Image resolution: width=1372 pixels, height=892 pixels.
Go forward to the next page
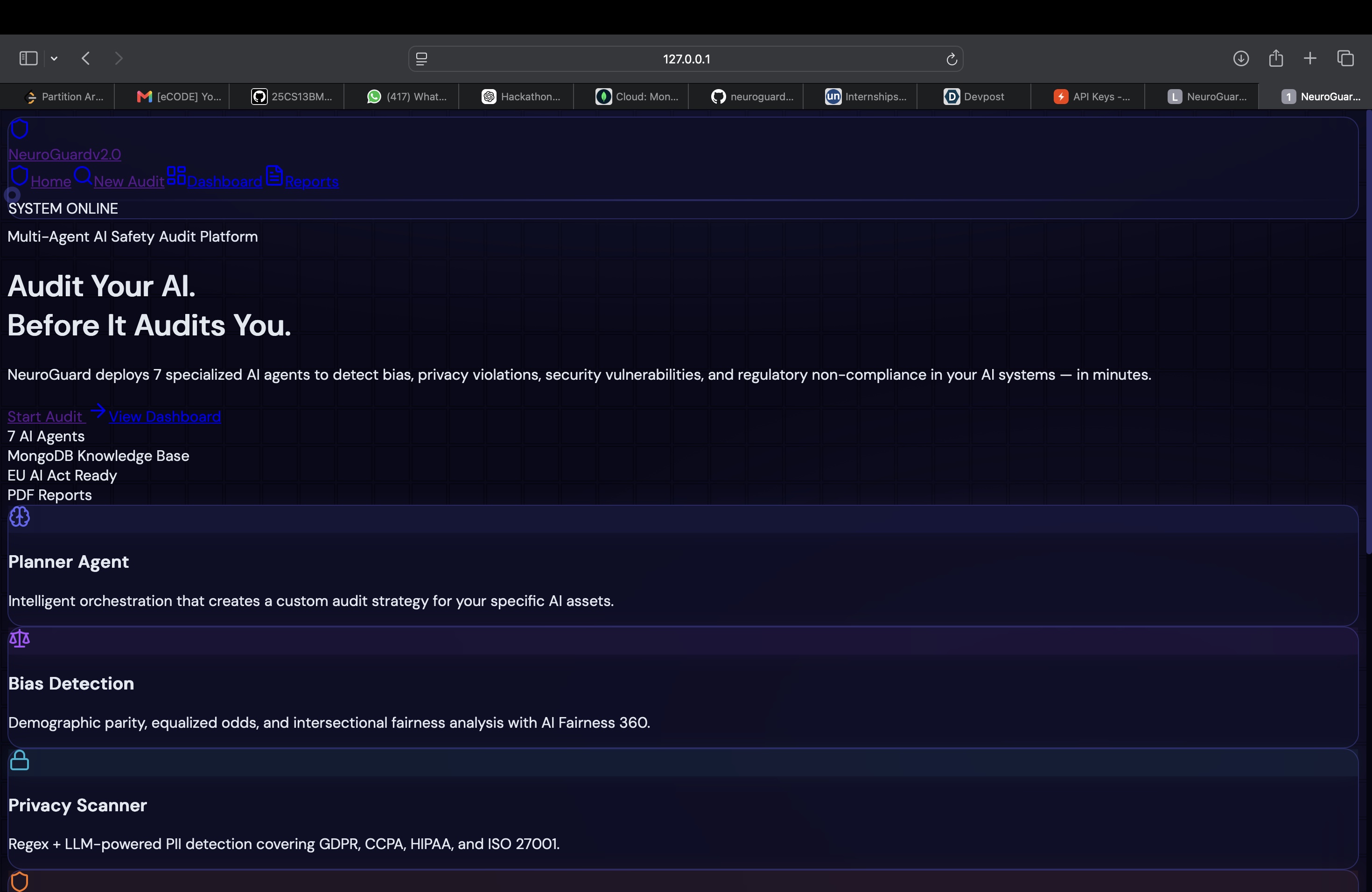tap(119, 58)
